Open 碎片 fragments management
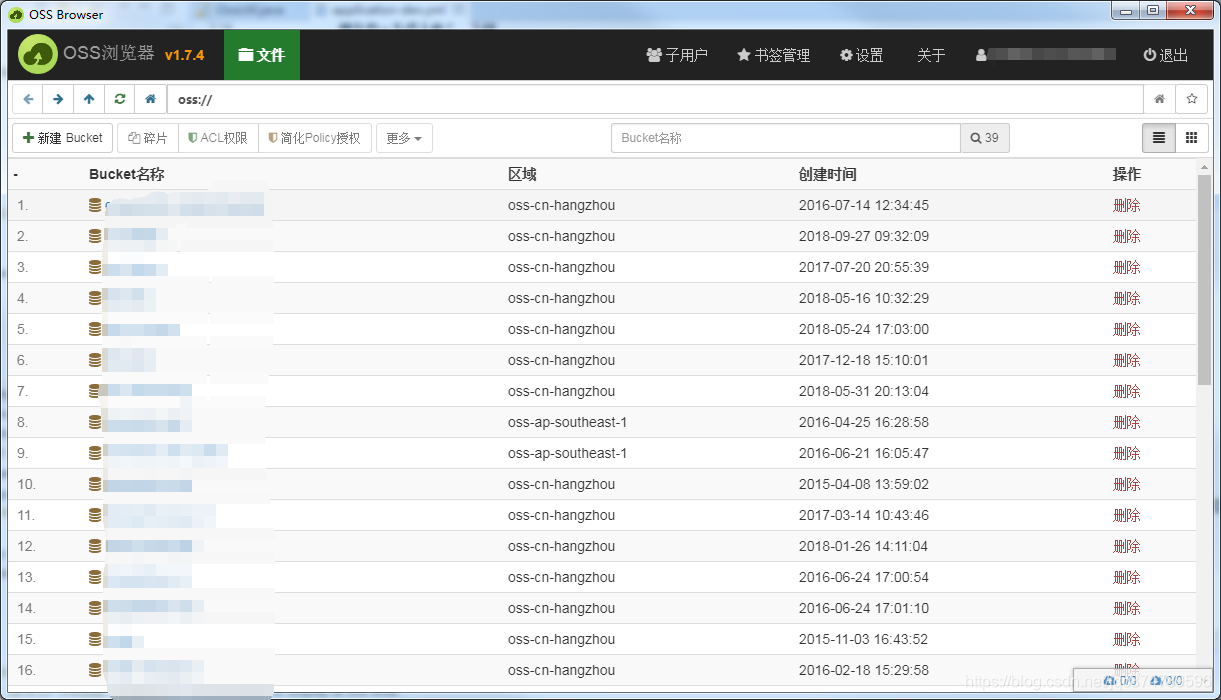1221x700 pixels. (148, 138)
